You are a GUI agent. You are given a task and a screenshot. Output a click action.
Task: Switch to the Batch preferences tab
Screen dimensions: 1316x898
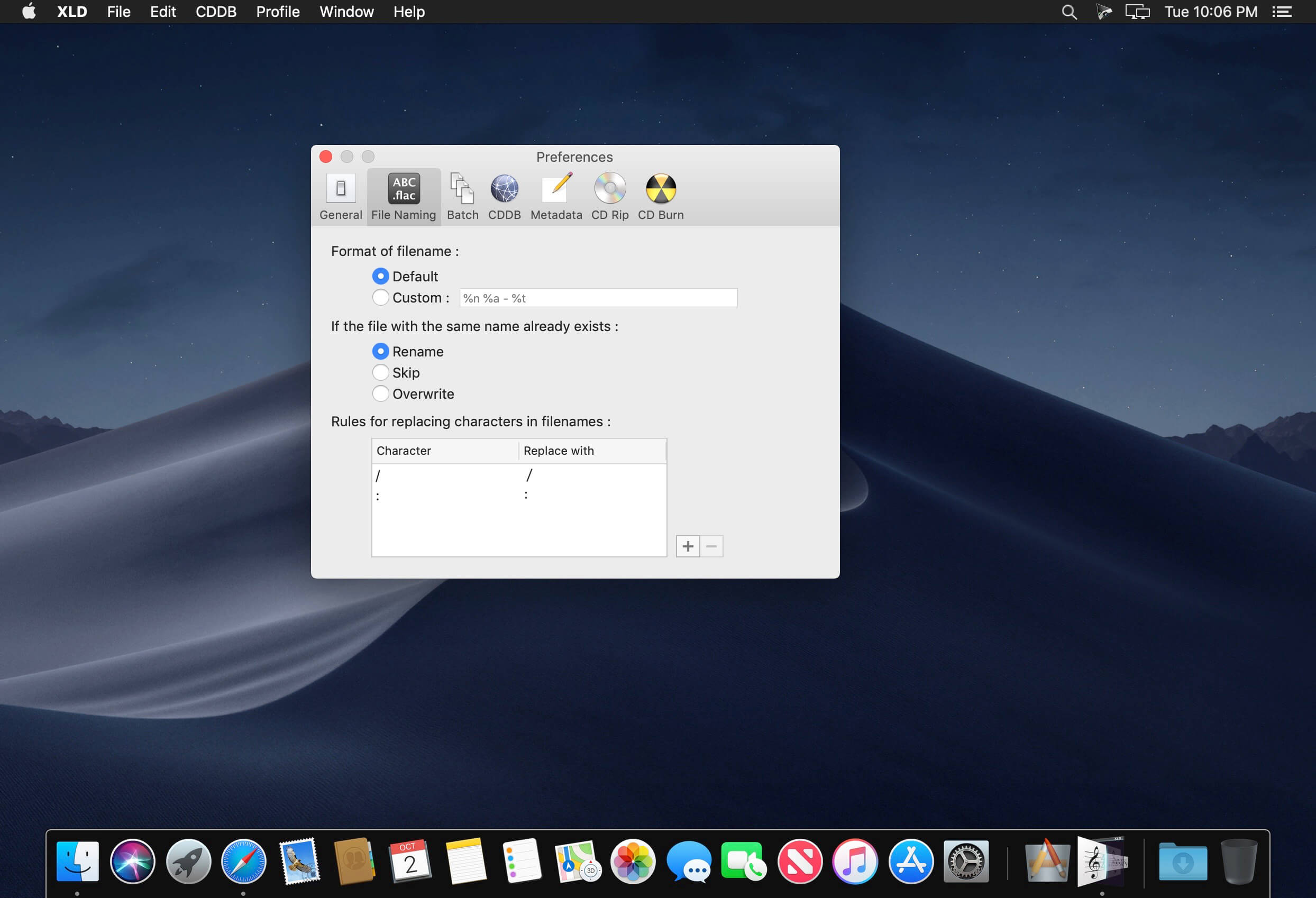pos(461,195)
